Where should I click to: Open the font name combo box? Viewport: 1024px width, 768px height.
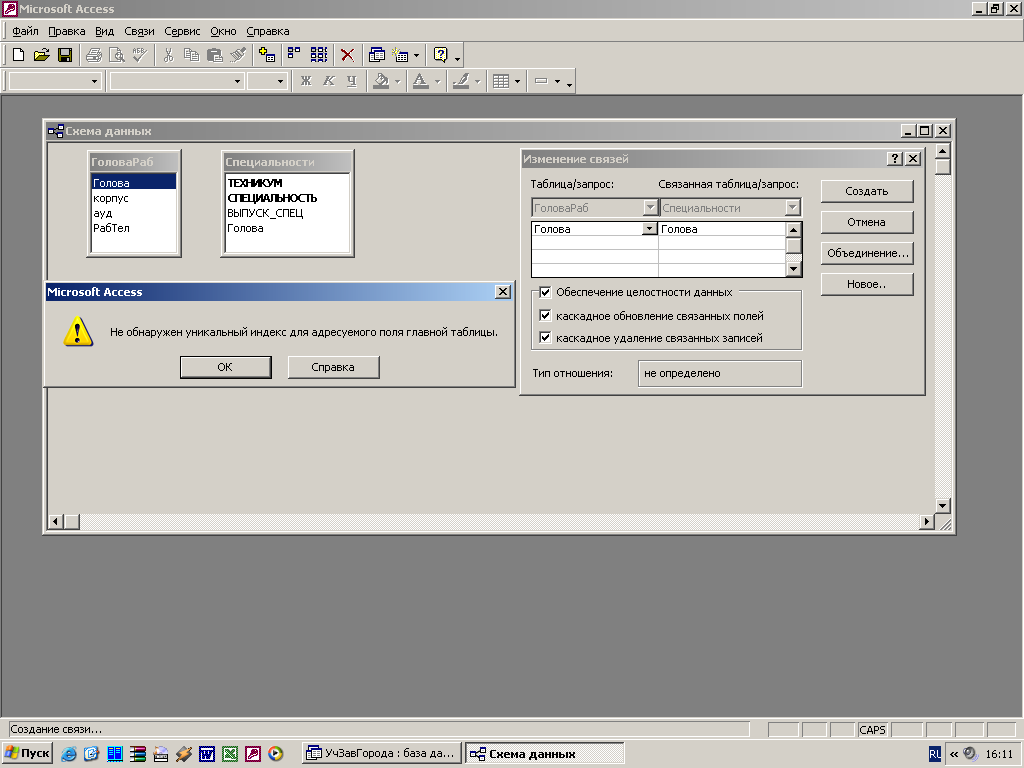pyautogui.click(x=176, y=81)
